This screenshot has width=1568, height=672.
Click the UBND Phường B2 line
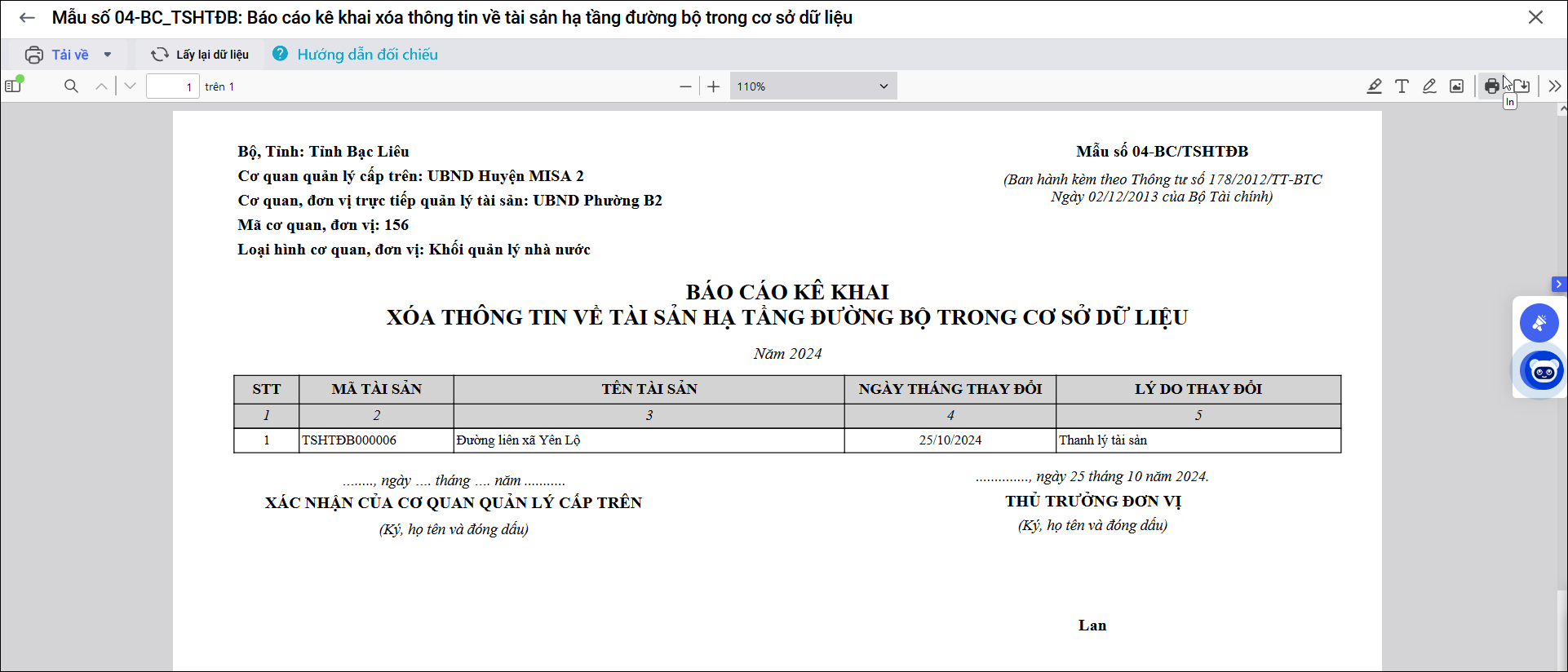tap(450, 201)
